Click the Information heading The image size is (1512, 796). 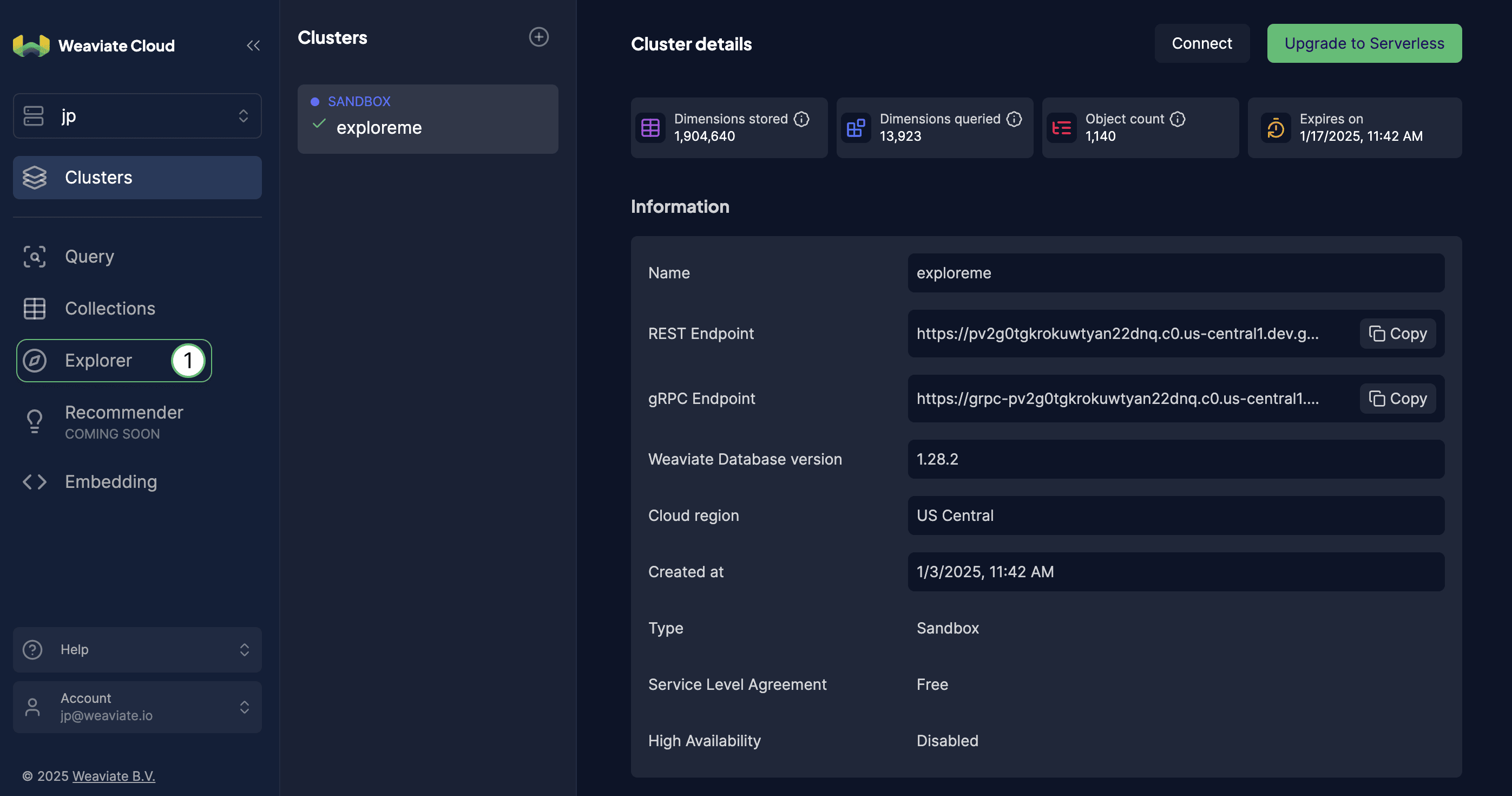[x=680, y=207]
